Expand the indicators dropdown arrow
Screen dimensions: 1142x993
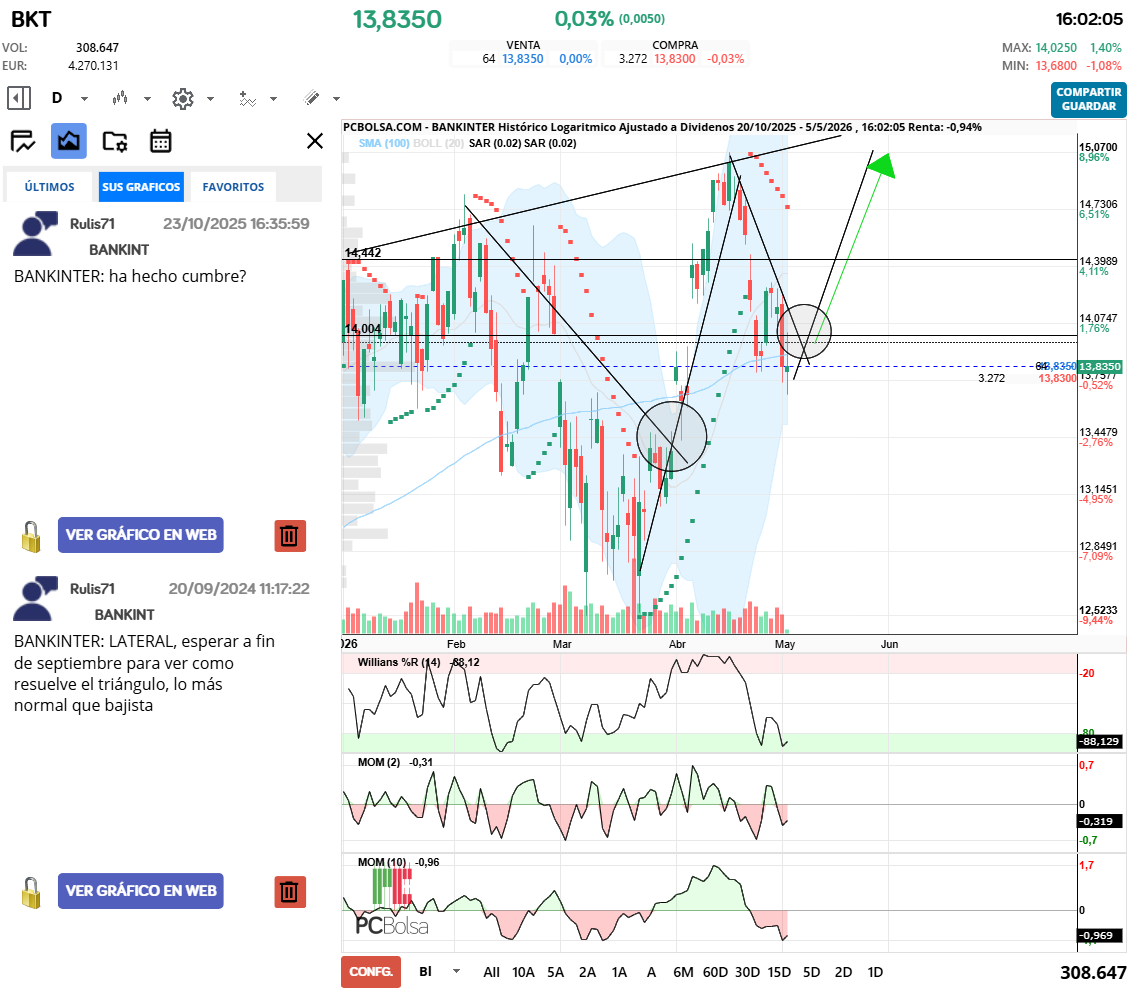pos(274,98)
